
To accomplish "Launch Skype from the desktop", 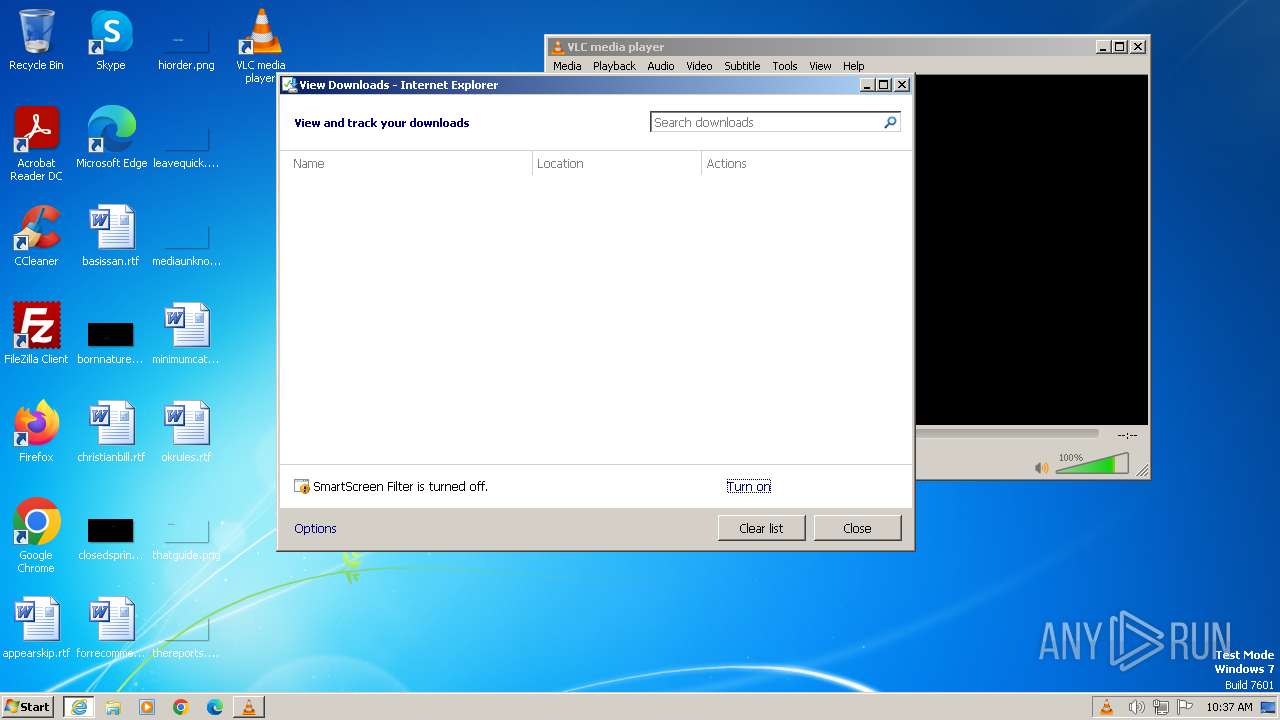I will tap(111, 40).
